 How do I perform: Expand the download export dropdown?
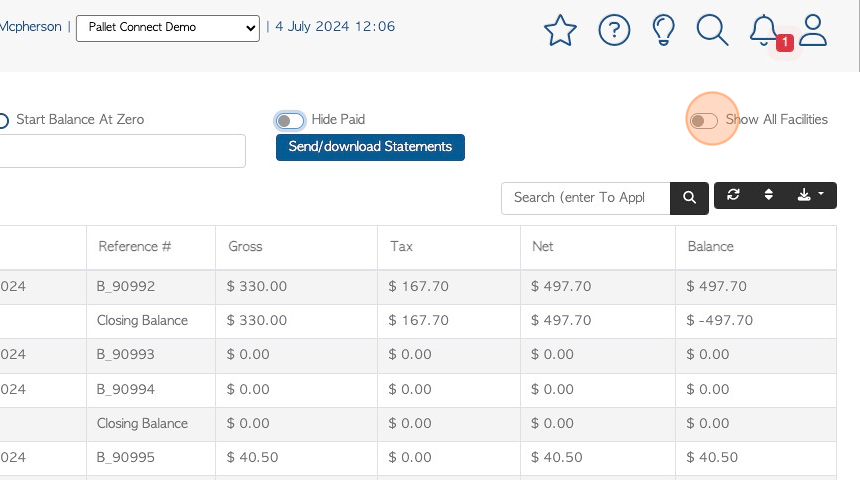(811, 195)
